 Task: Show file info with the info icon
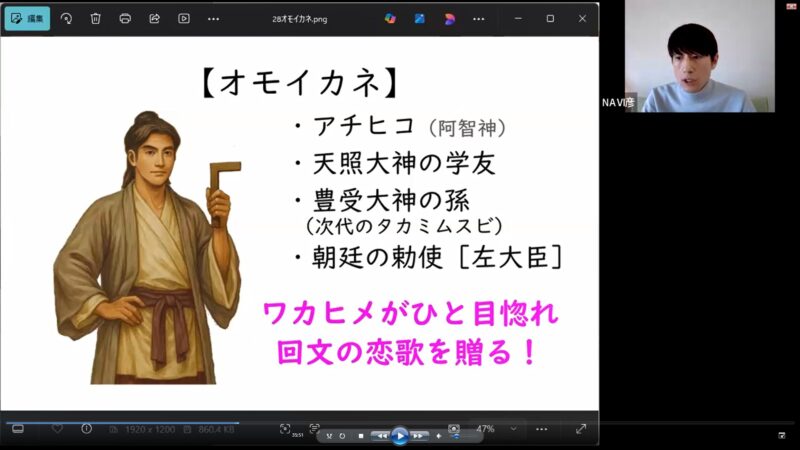[86, 429]
